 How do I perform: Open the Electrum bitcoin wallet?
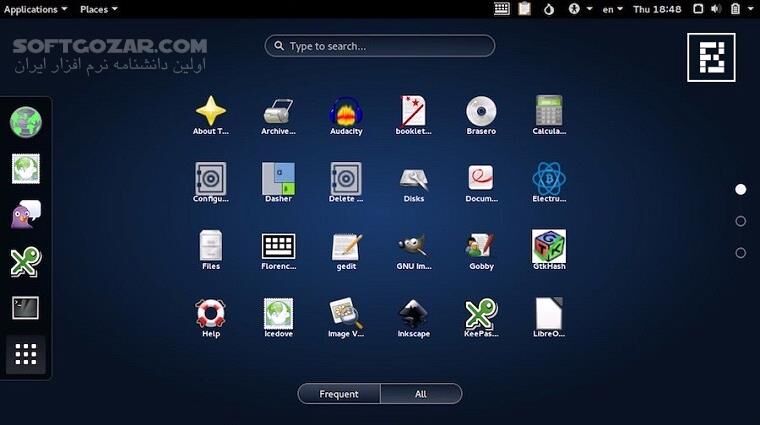[x=549, y=179]
